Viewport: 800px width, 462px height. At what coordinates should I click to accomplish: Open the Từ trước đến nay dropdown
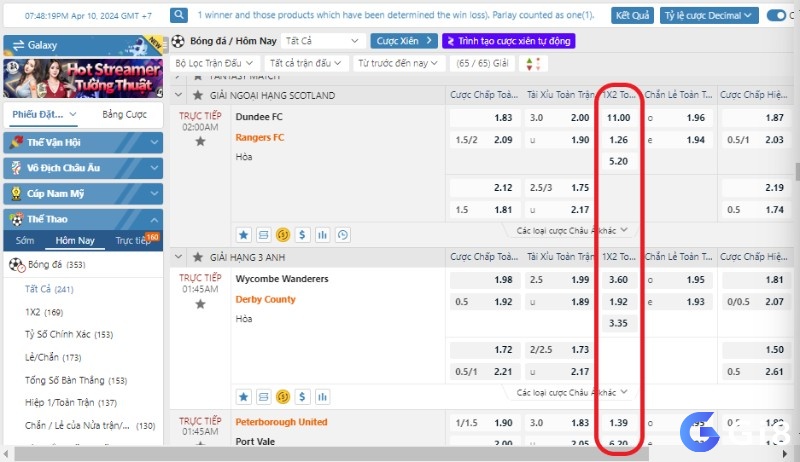coord(398,63)
